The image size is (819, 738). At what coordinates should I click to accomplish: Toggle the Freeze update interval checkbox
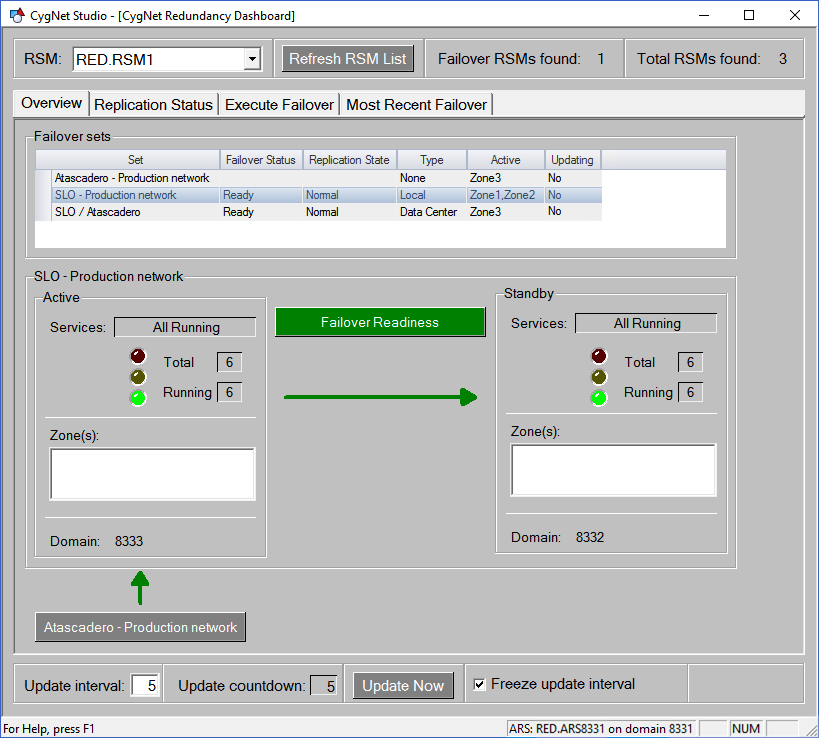479,684
